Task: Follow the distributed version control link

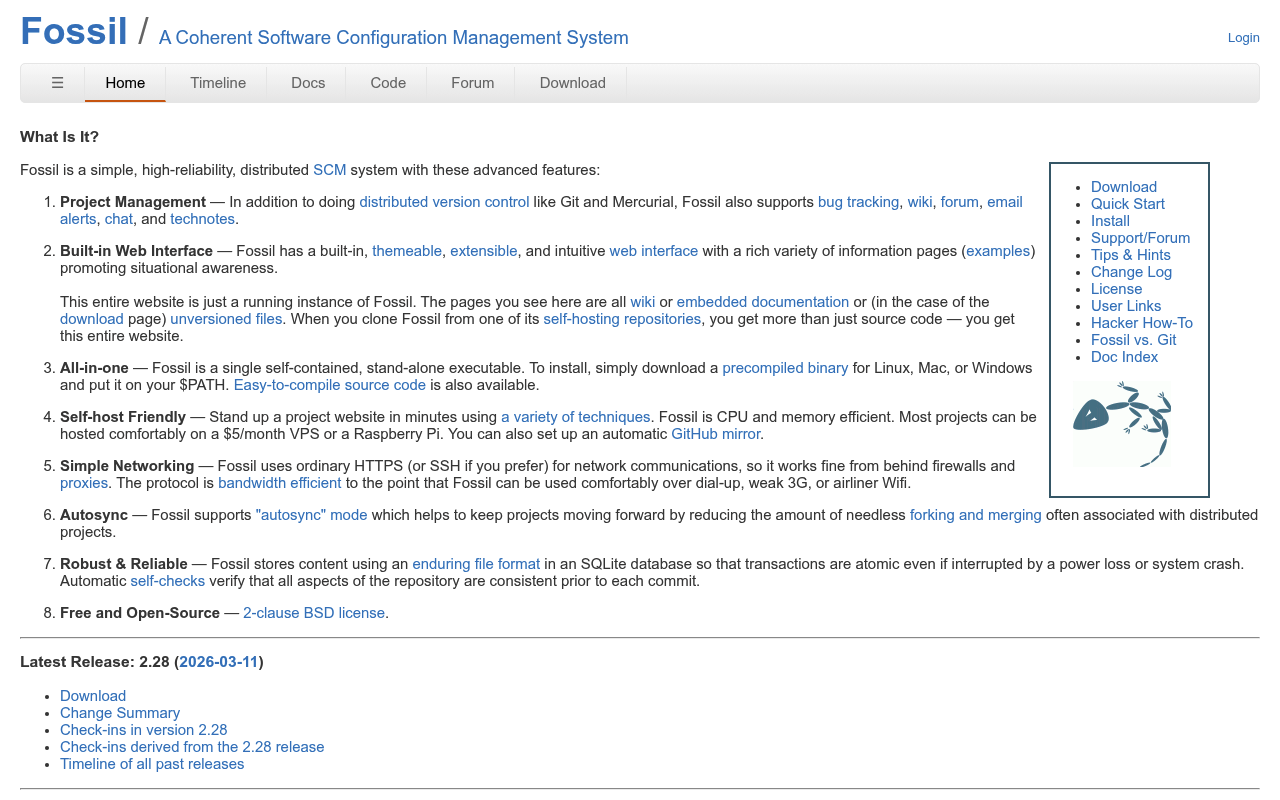Action: [444, 202]
